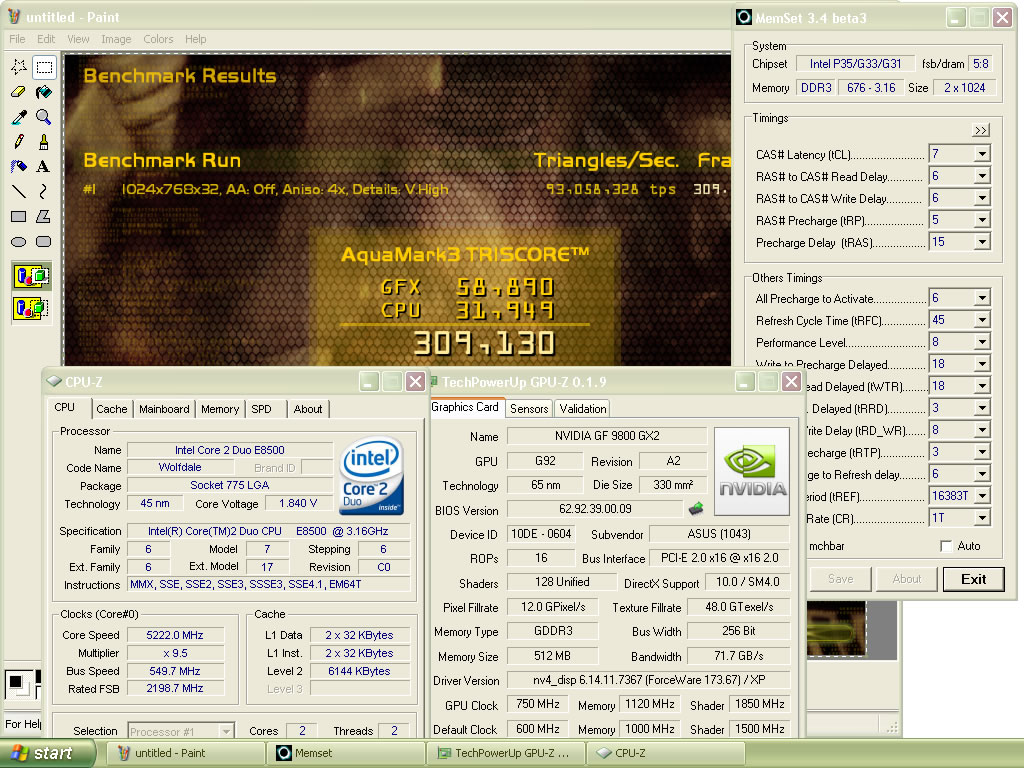Open the Image menu in Paint
Viewport: 1024px width, 768px height.
pyautogui.click(x=116, y=39)
